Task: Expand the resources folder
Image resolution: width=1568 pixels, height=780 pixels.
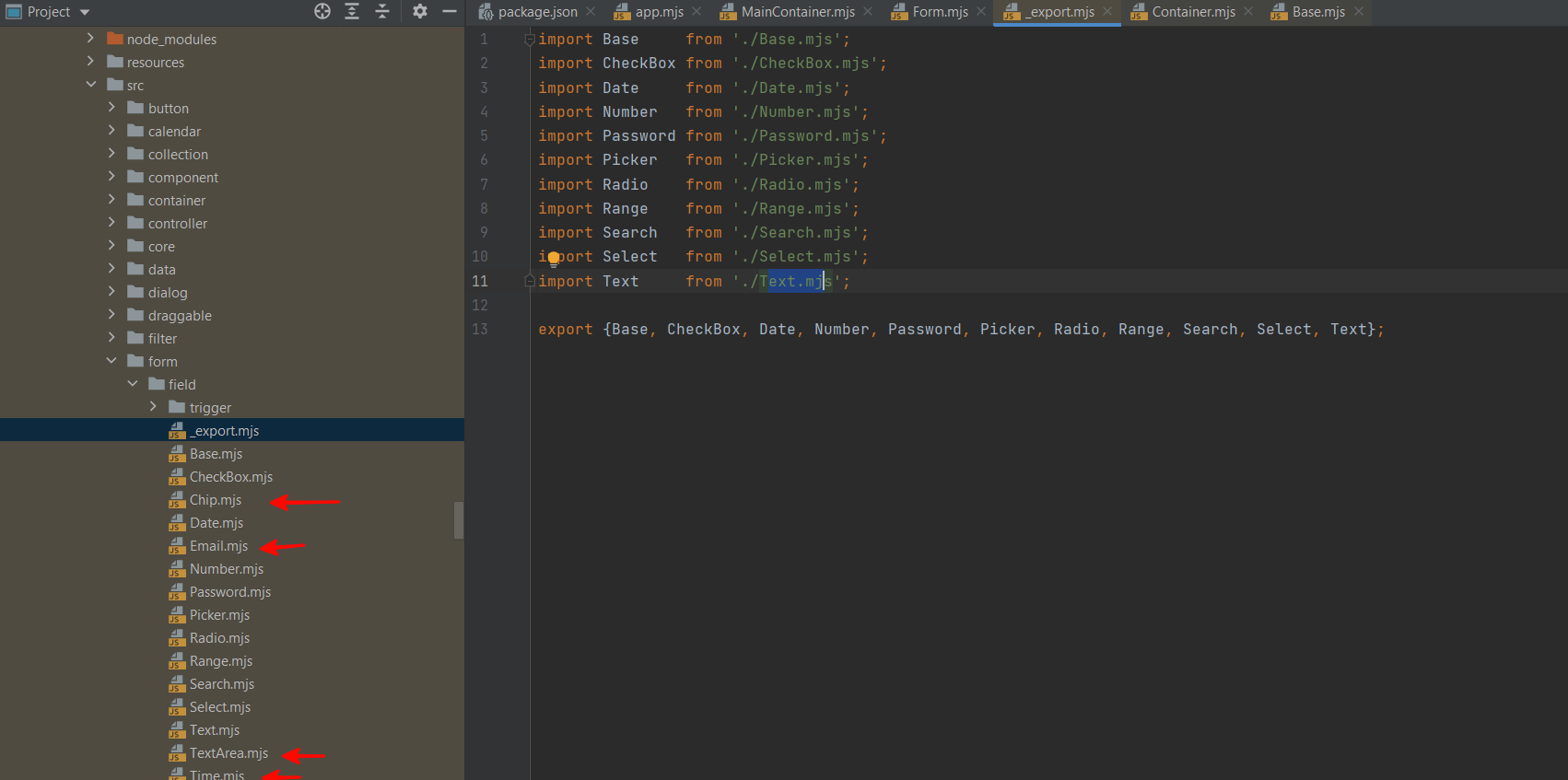Action: pyautogui.click(x=90, y=61)
